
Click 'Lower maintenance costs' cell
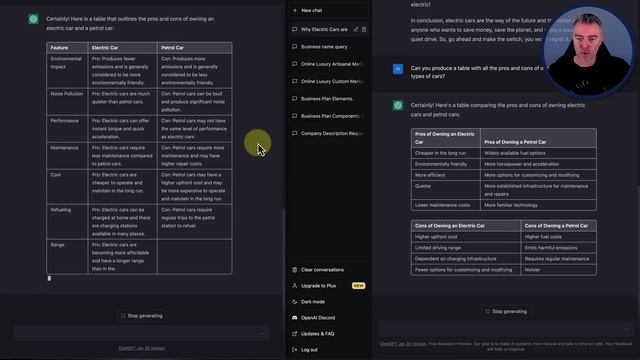pos(446,205)
